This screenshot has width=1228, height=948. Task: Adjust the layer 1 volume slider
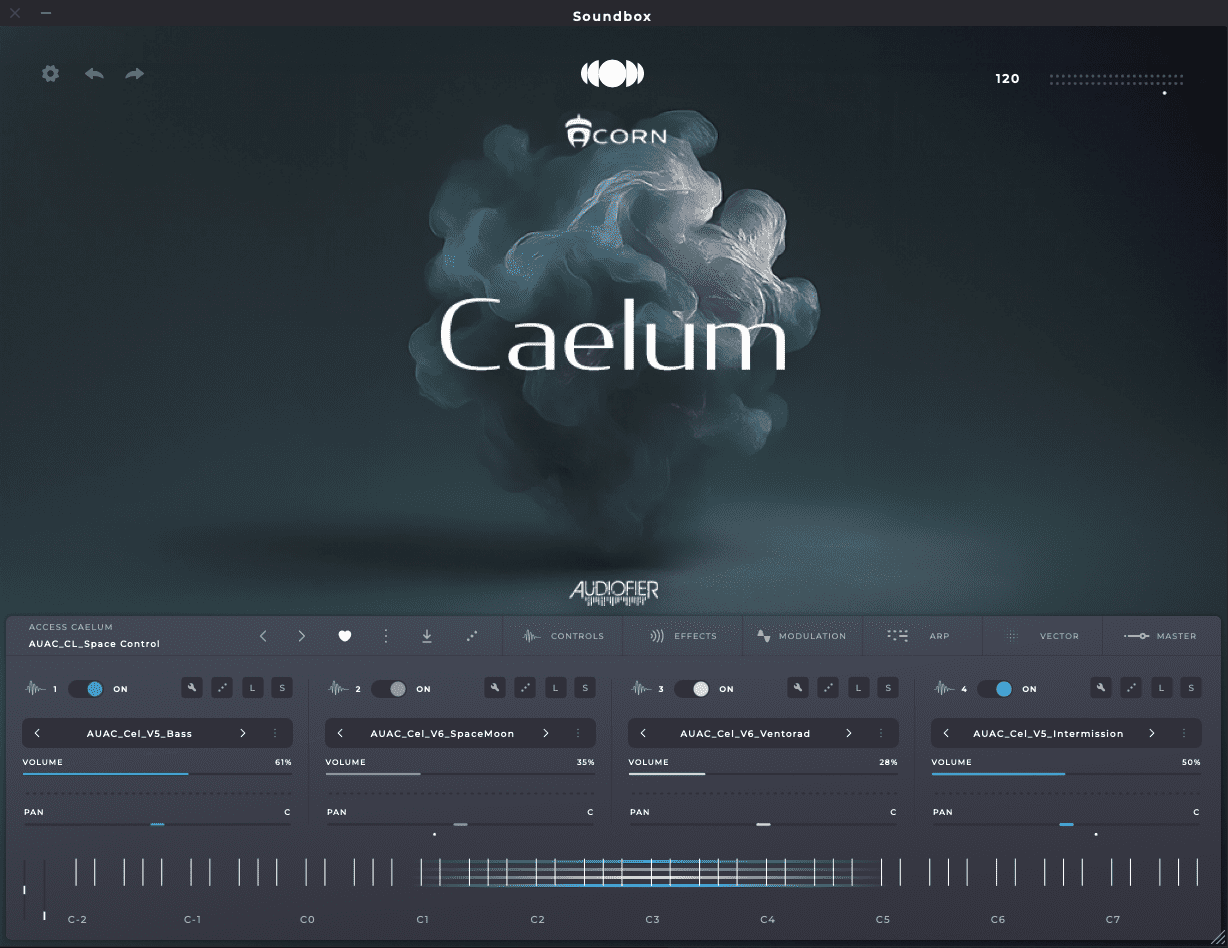click(x=157, y=773)
